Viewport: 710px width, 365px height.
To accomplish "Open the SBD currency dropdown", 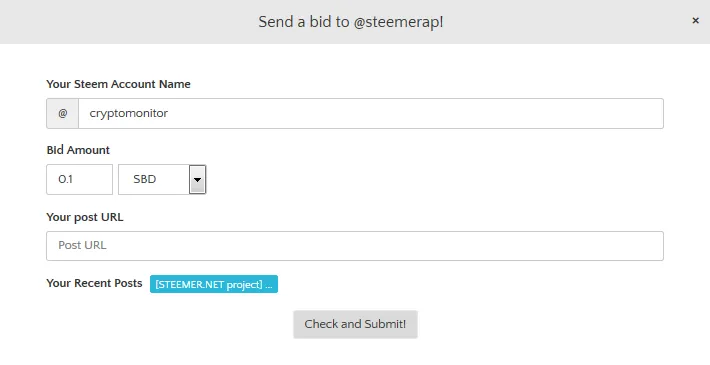I will tap(162, 179).
